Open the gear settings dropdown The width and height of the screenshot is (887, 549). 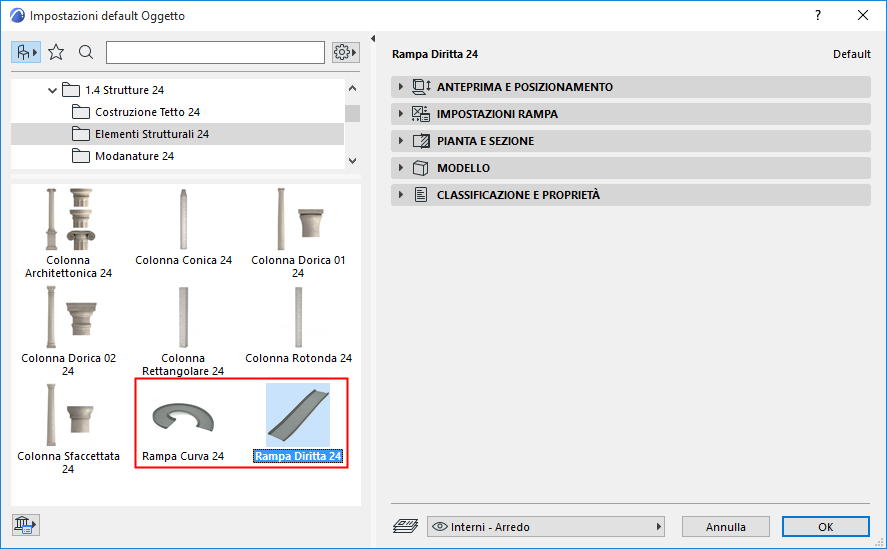(346, 53)
